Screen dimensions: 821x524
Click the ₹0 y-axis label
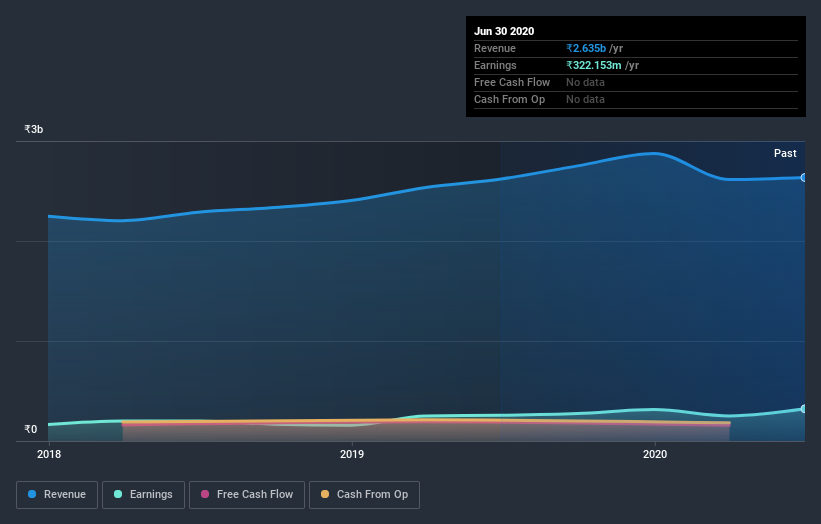(30, 429)
